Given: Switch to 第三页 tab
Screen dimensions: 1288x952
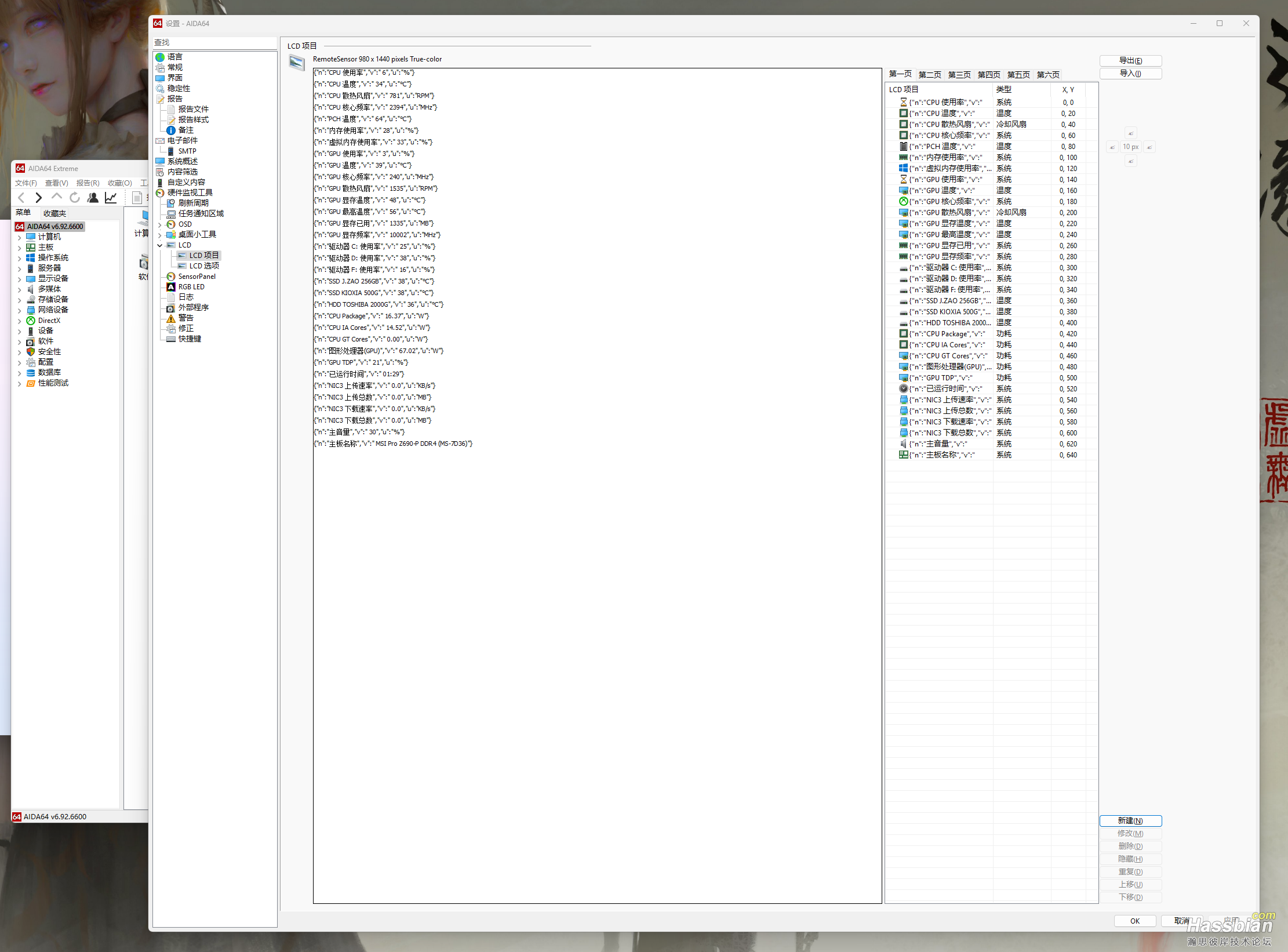Looking at the screenshot, I should pos(959,75).
